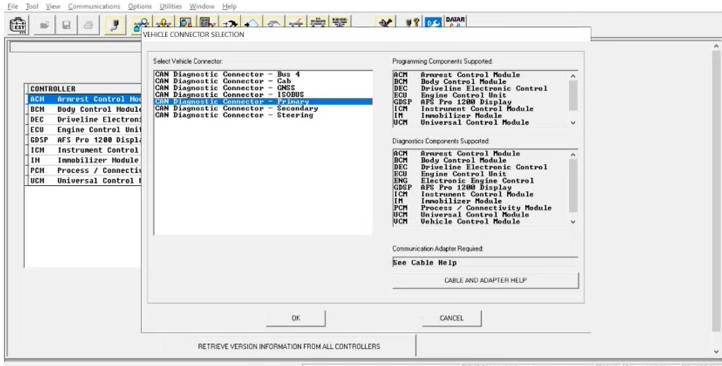Viewport: 722px width, 366px height.
Task: Select CAN Diagnostic Connector - Steering
Action: tap(263, 115)
